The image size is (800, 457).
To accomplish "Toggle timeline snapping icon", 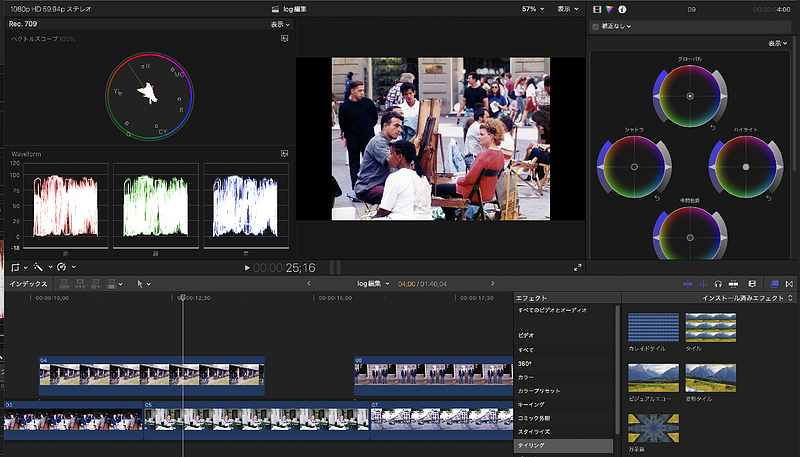I will coord(734,284).
